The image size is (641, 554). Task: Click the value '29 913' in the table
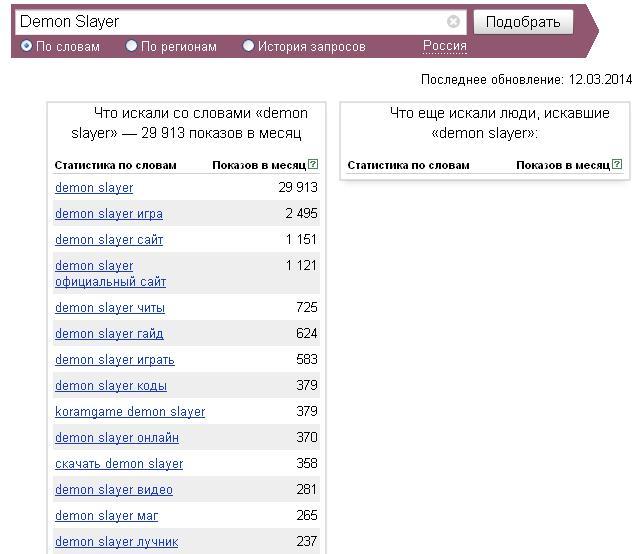click(298, 187)
